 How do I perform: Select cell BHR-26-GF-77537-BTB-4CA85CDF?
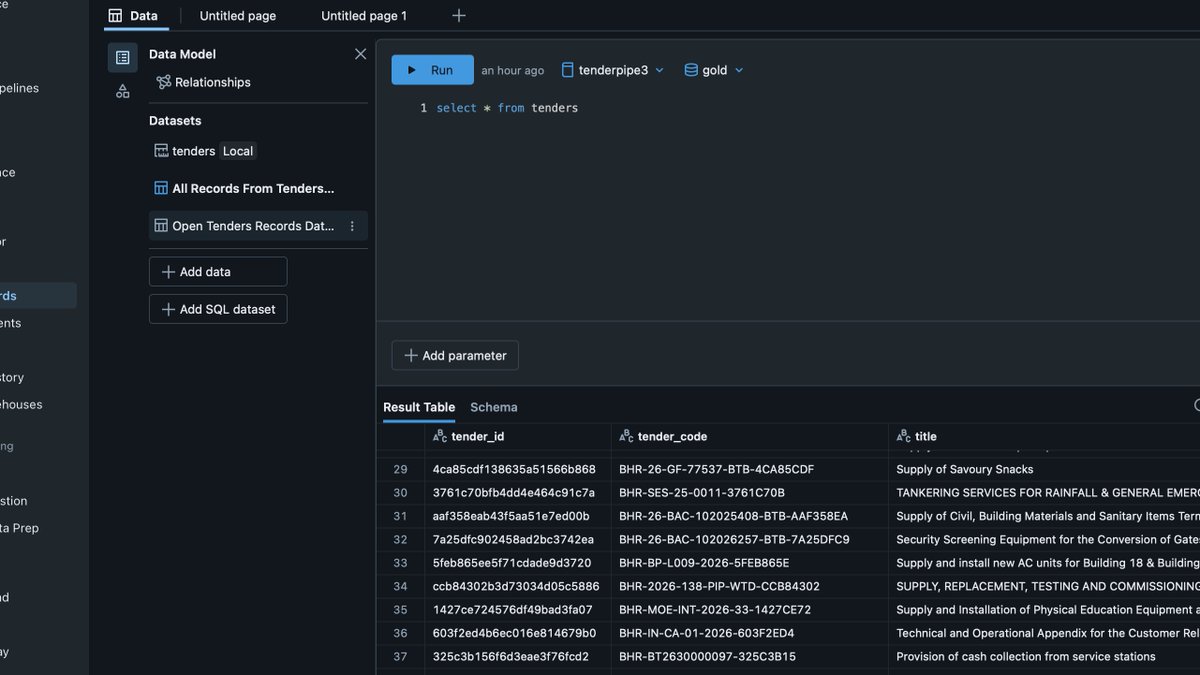click(x=749, y=470)
